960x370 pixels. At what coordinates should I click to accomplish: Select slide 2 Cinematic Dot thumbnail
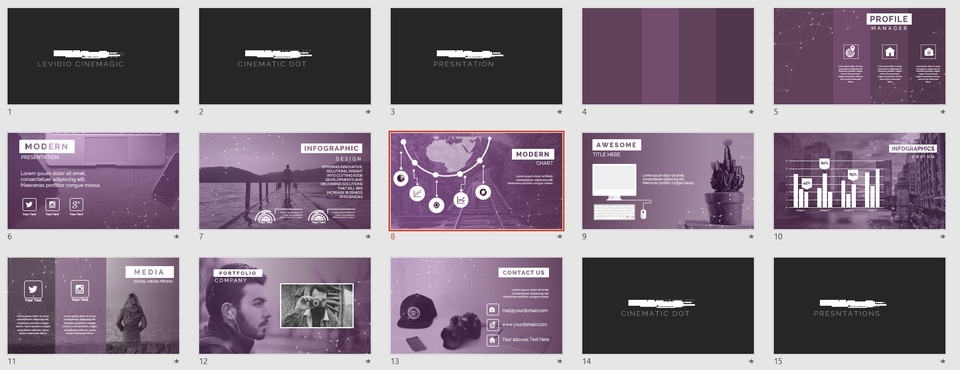[285, 56]
